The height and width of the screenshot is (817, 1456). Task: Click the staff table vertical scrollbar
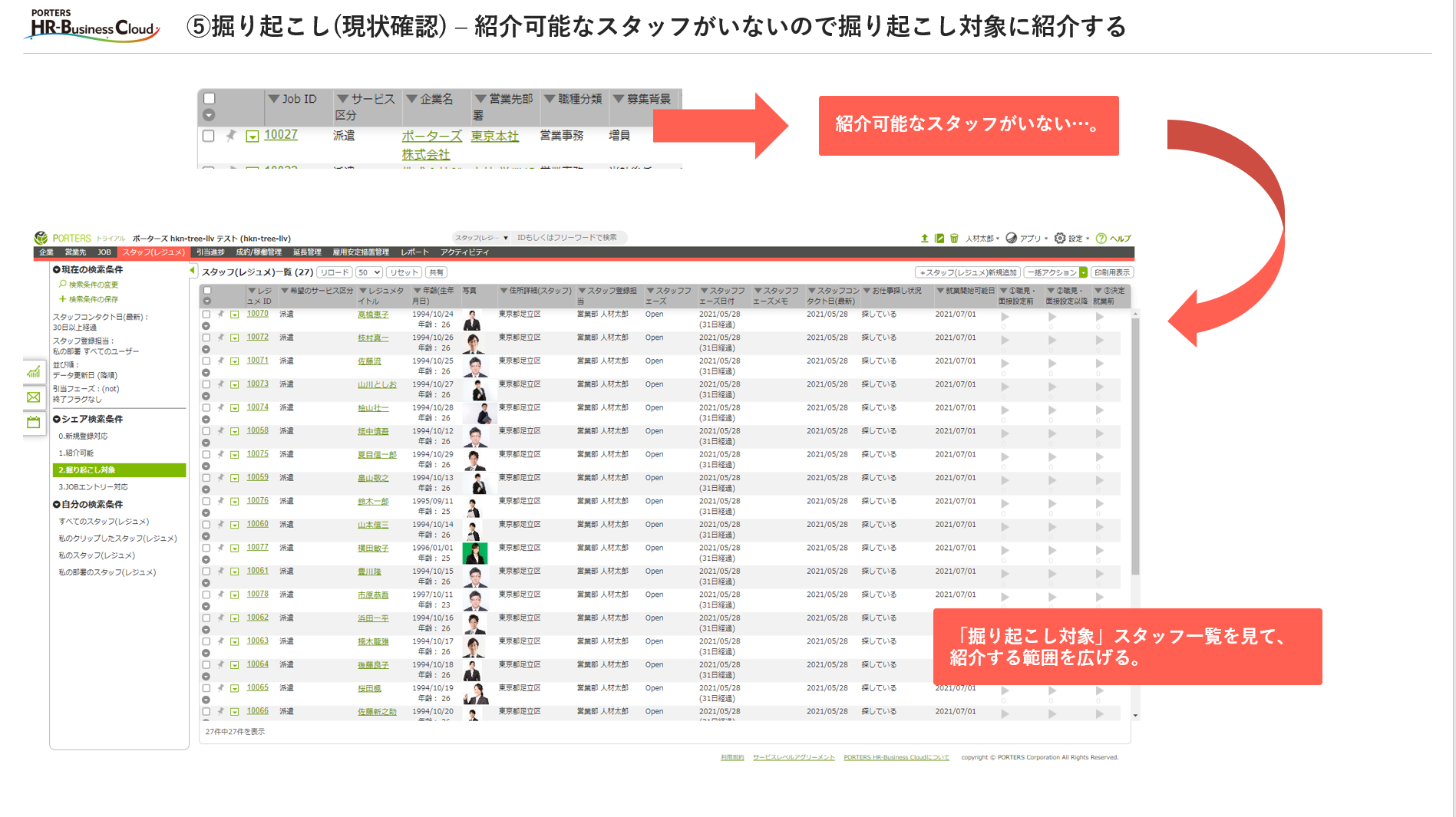tap(1135, 460)
